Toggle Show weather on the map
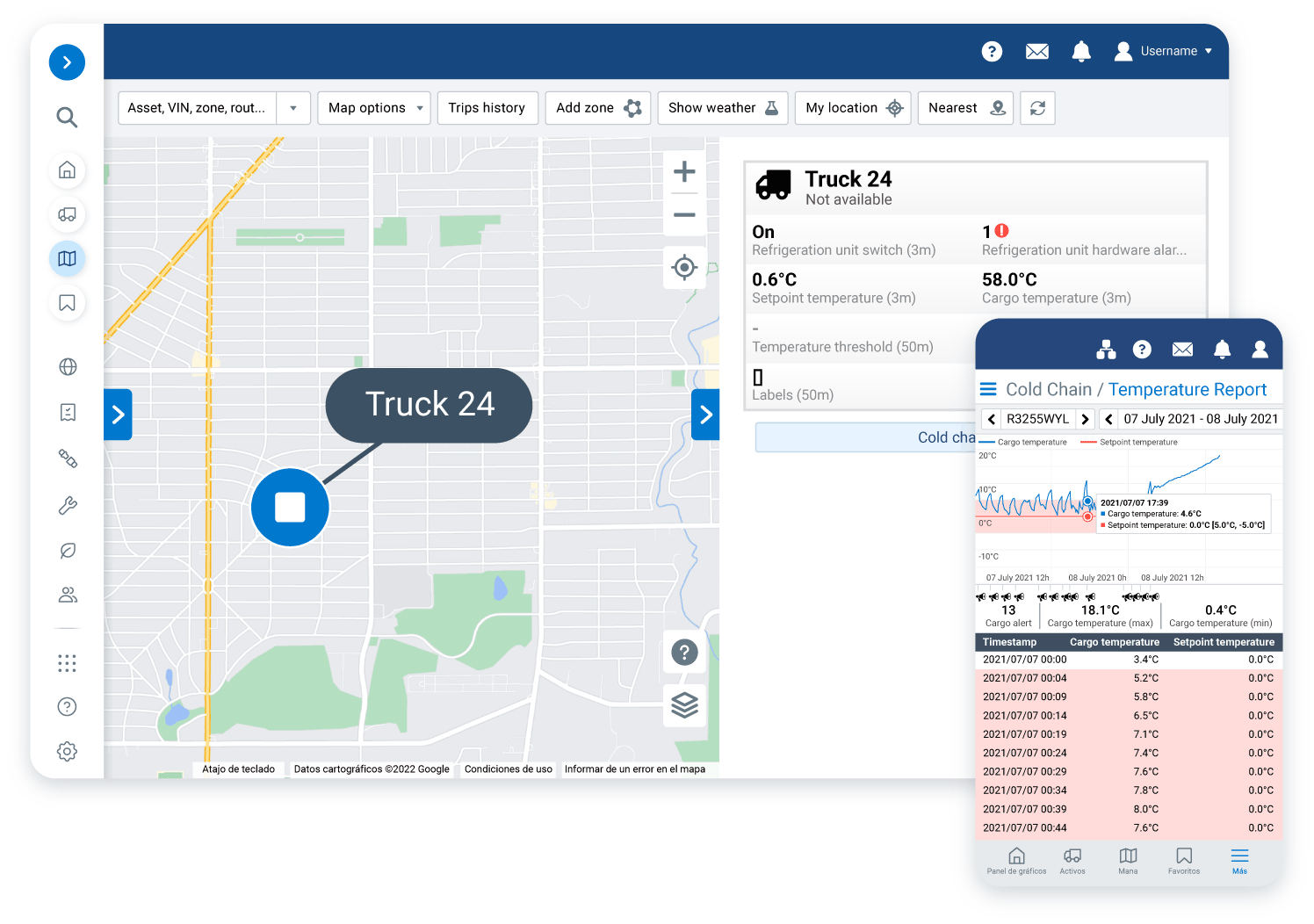 722,107
